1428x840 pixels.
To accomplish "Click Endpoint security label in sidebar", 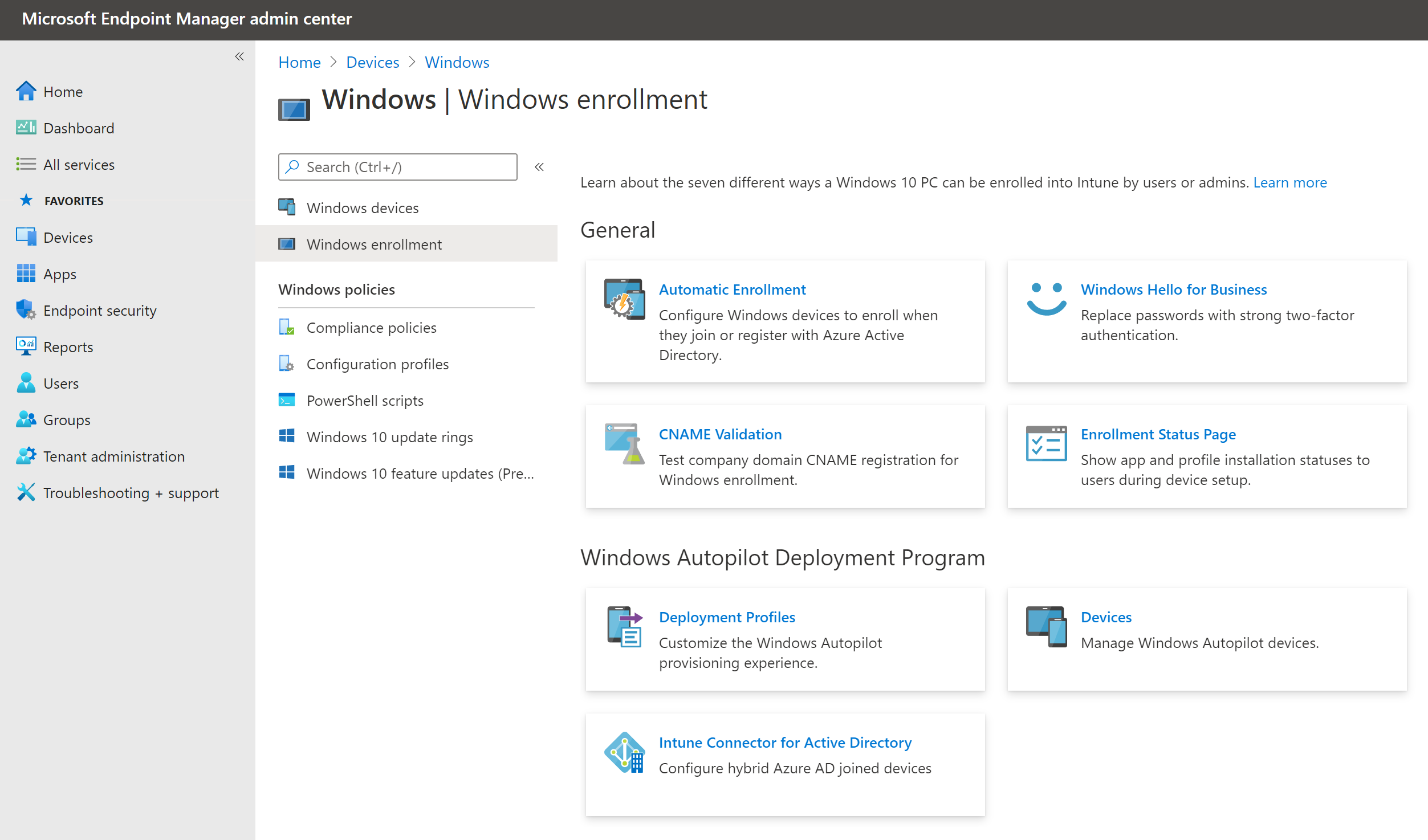I will click(100, 310).
